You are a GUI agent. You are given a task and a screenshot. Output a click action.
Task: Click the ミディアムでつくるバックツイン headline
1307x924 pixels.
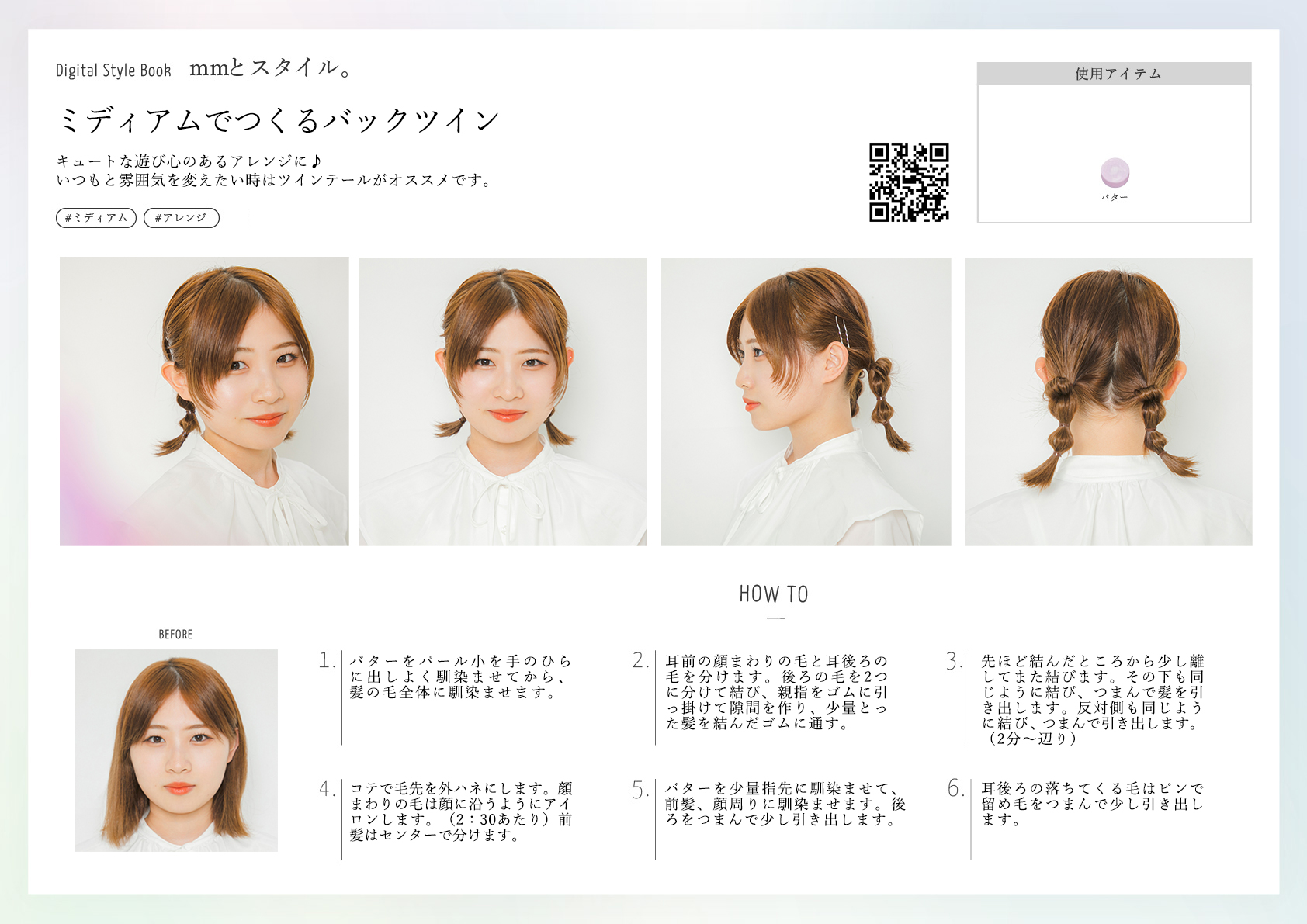pos(279,120)
